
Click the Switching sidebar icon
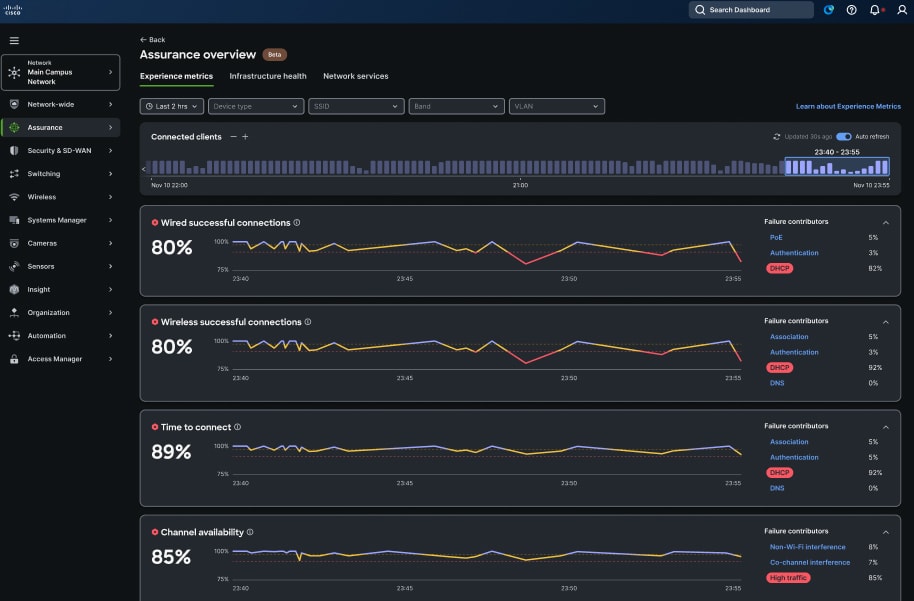[14, 174]
